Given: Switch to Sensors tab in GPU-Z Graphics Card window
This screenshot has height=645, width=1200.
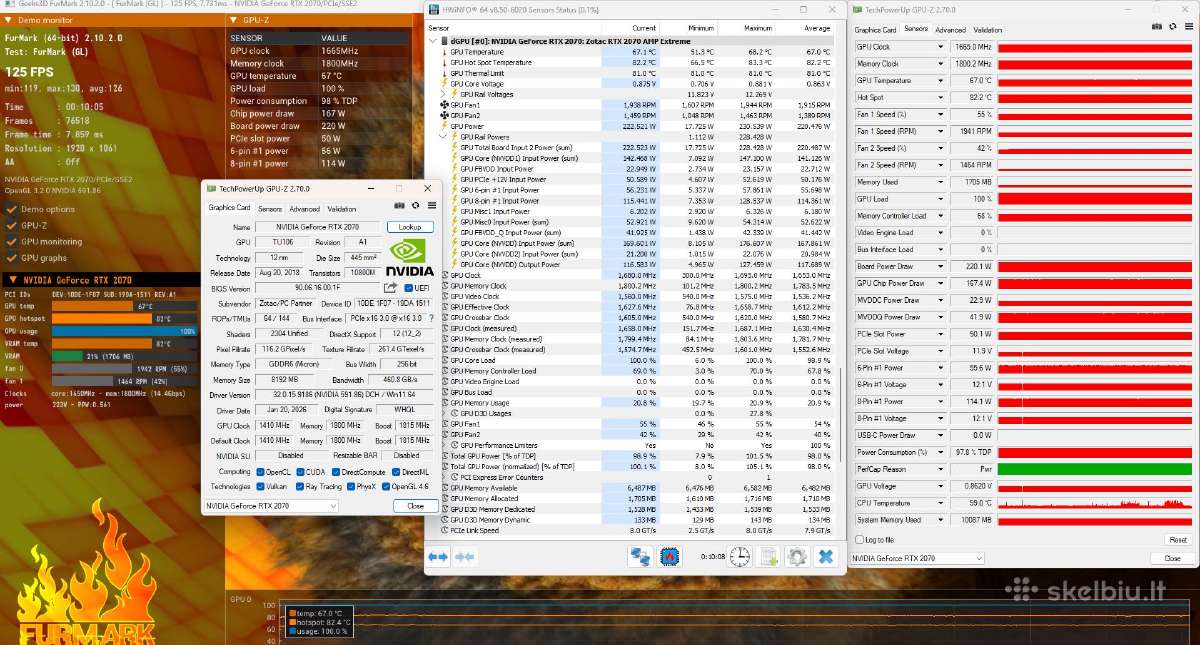Looking at the screenshot, I should 270,209.
